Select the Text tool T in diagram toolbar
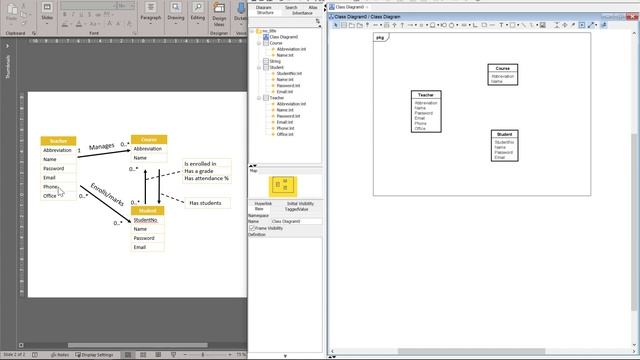This screenshot has width=640, height=360. pos(501,25)
